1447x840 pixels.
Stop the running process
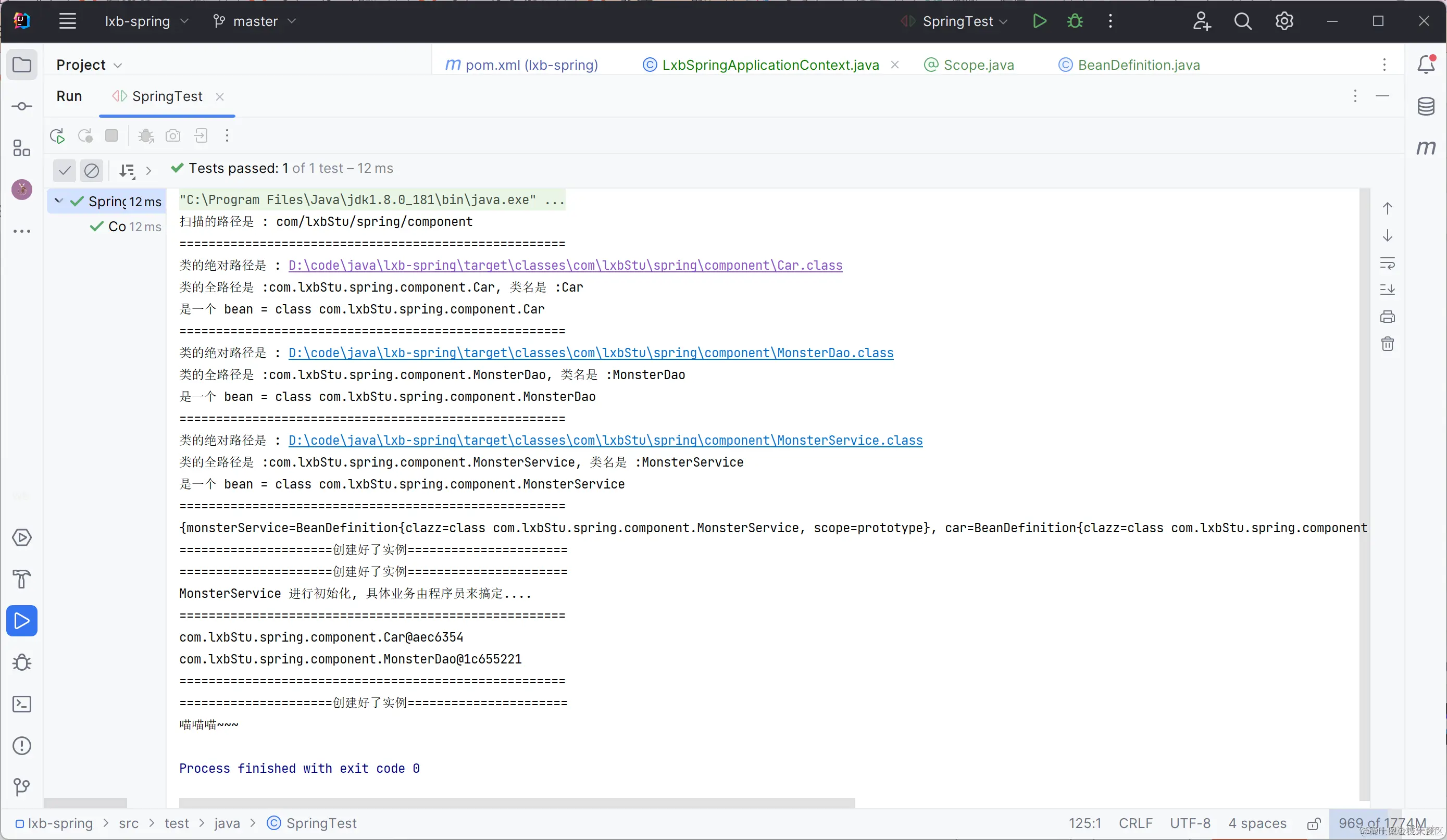coord(111,136)
